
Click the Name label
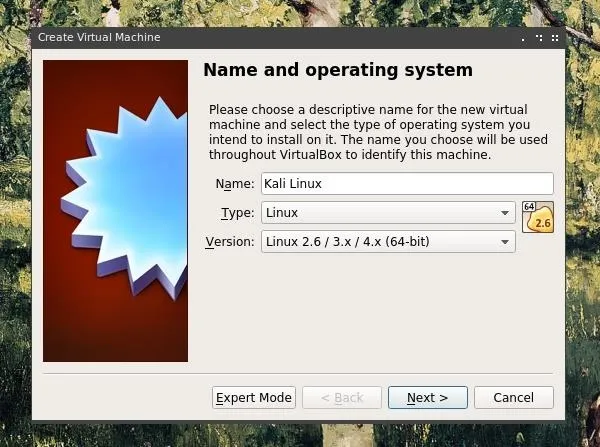pos(235,184)
